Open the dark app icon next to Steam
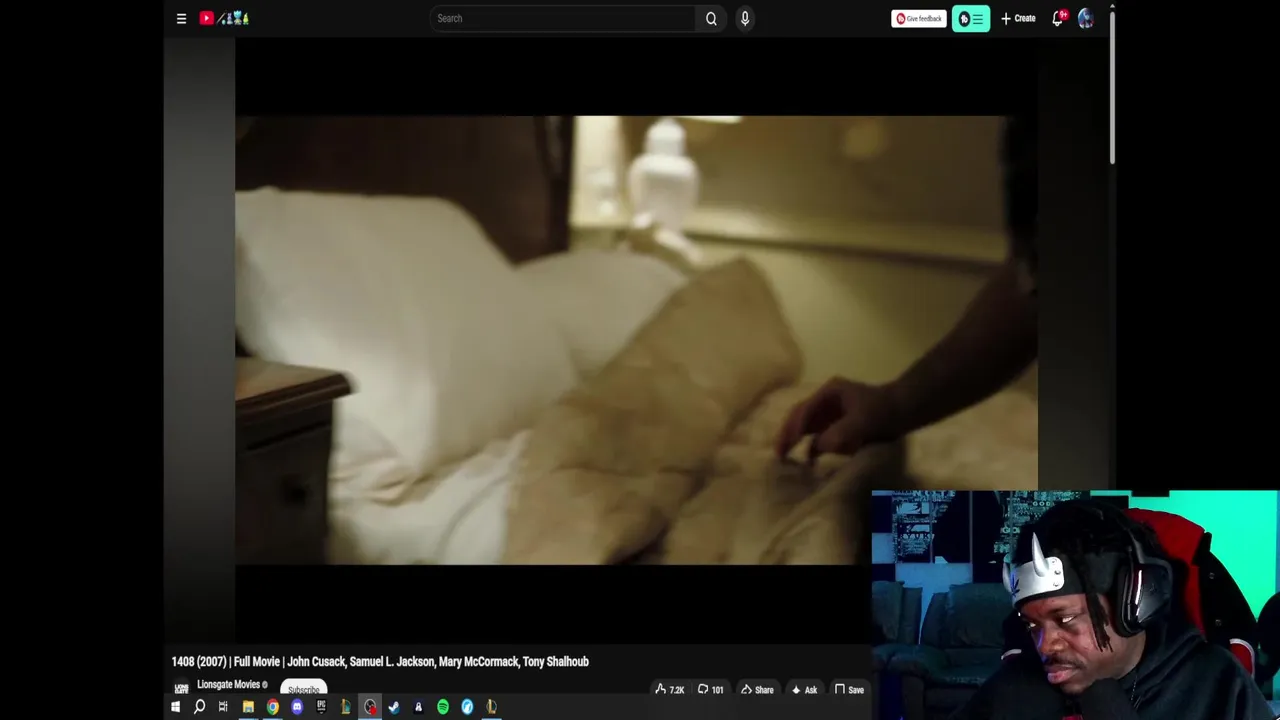 (x=418, y=707)
